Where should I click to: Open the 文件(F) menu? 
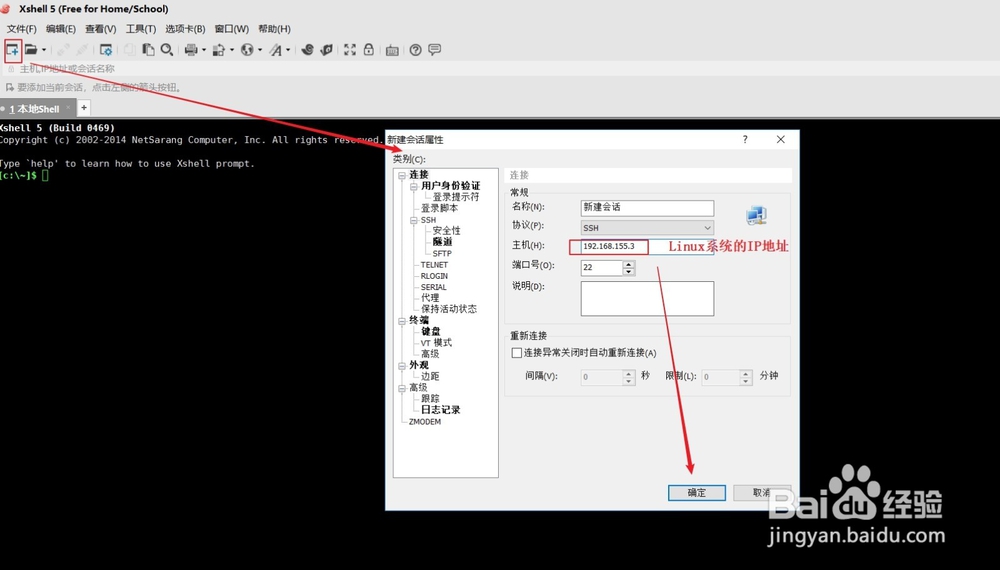pos(22,29)
